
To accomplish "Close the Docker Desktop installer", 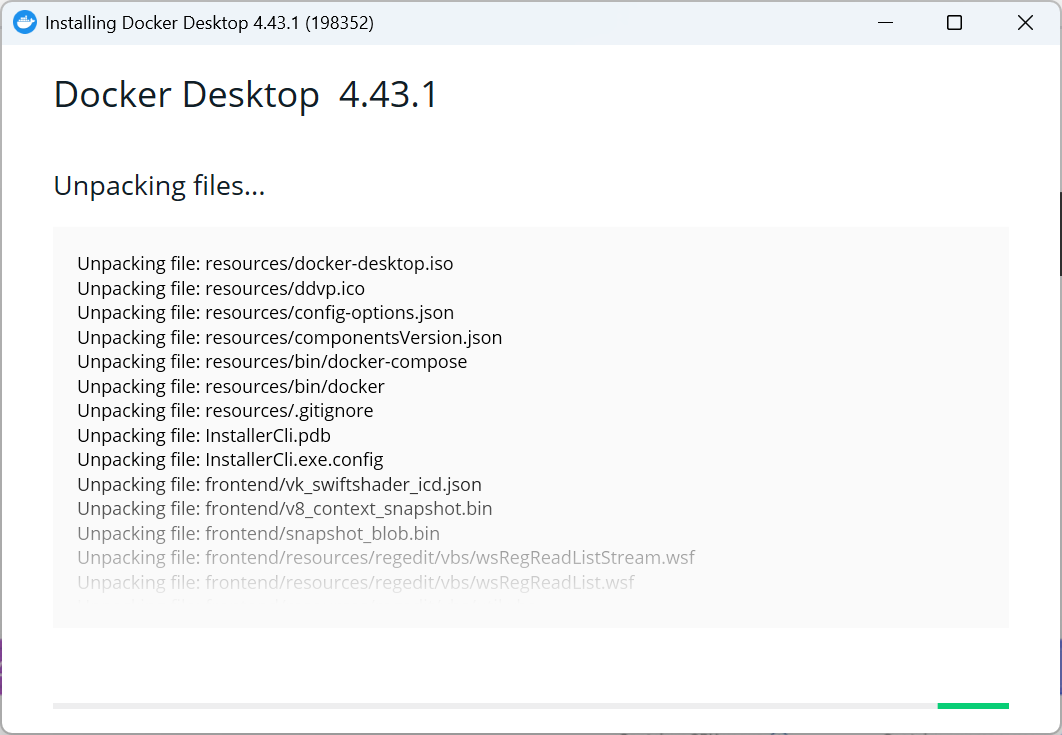I will [1025, 22].
